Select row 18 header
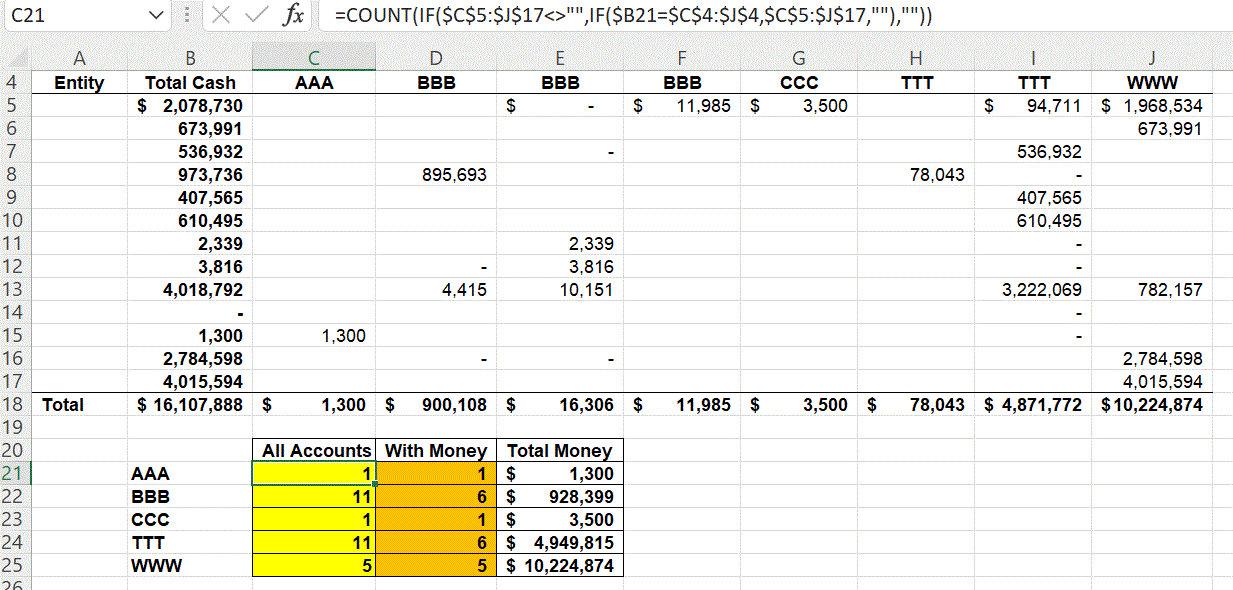 (15, 405)
